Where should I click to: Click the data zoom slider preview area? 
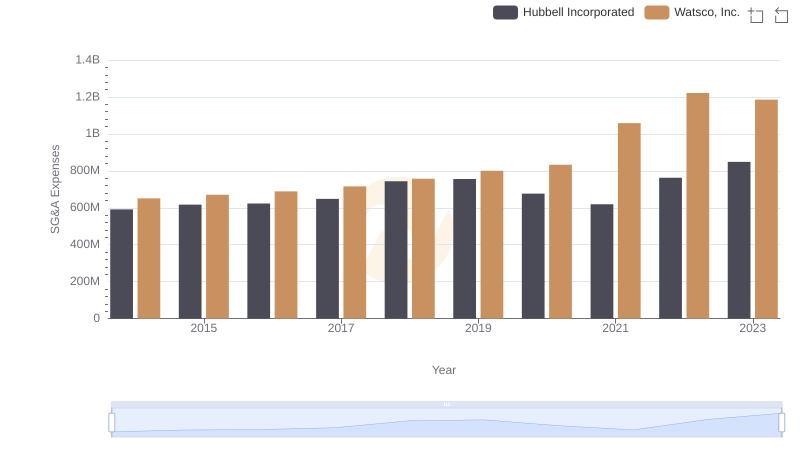click(446, 422)
